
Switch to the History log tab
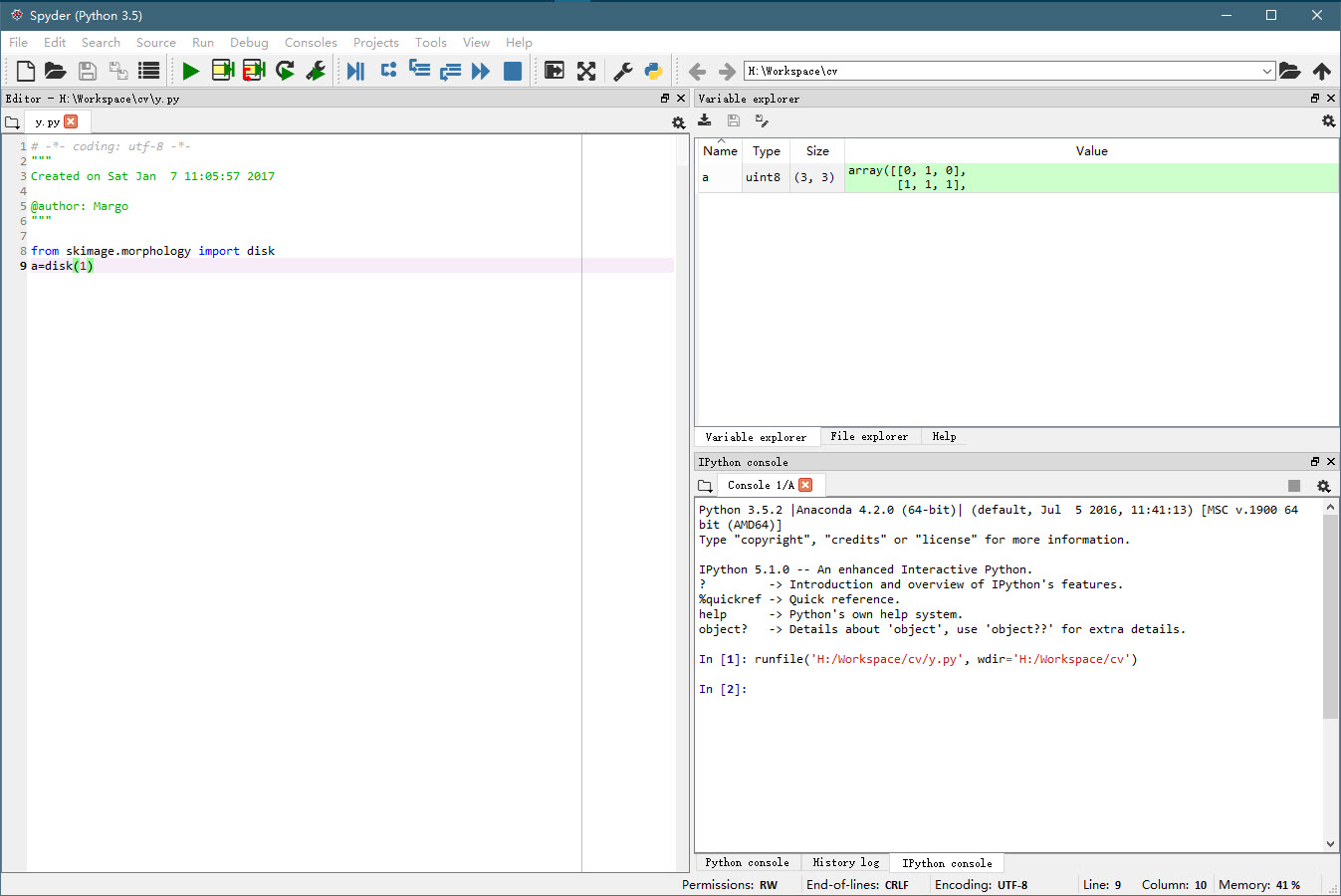coord(845,863)
